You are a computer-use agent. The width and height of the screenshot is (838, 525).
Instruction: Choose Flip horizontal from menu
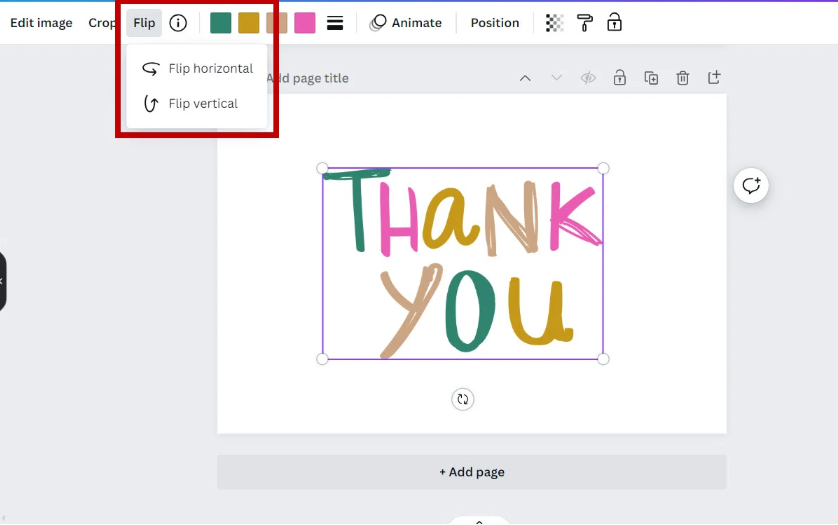click(198, 69)
